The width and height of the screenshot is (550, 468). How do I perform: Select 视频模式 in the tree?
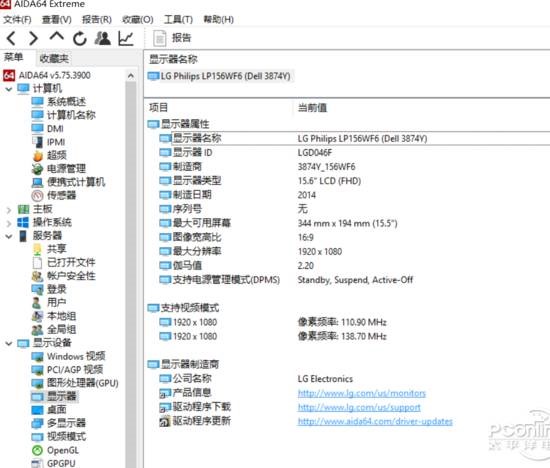(x=58, y=436)
